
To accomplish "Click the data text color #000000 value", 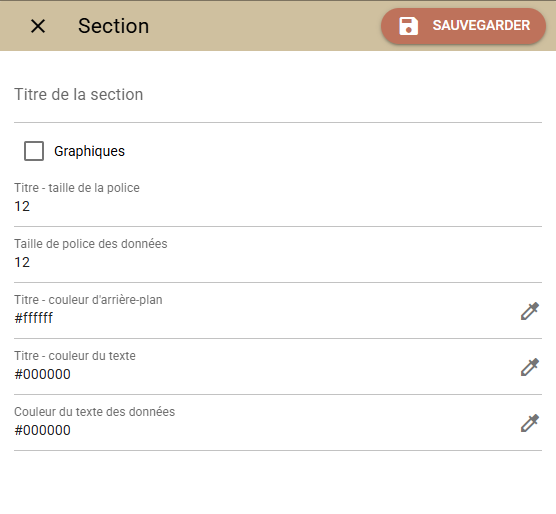I will pyautogui.click(x=42, y=430).
